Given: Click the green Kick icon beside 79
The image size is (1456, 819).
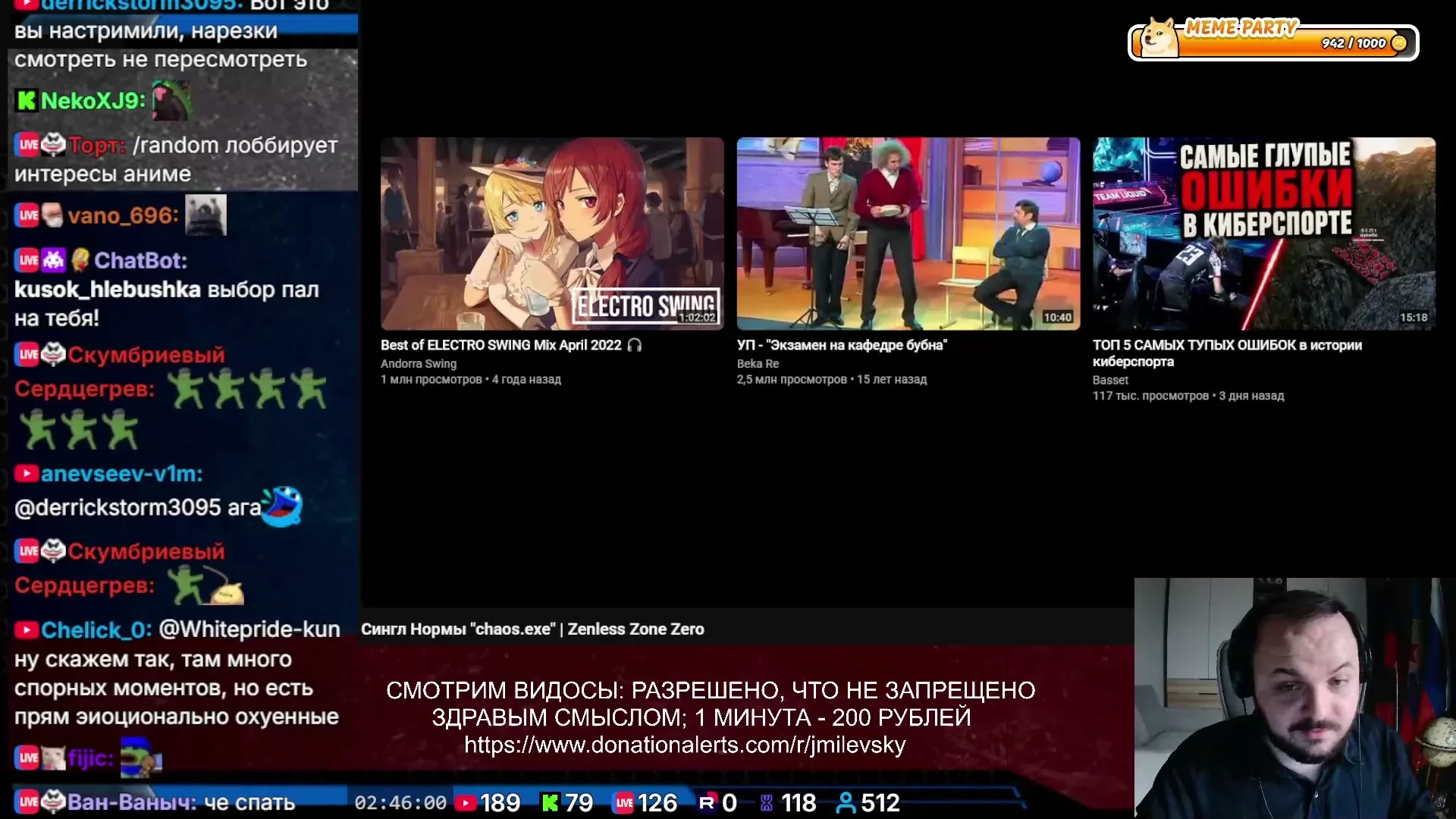Looking at the screenshot, I should 550,802.
